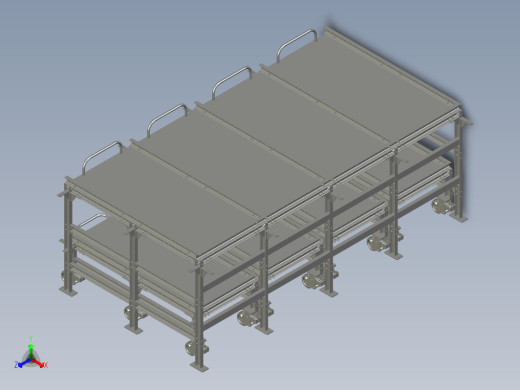The width and height of the screenshot is (520, 390).
Task: Click the red X axis arrow on triad
Action: (x=39, y=363)
